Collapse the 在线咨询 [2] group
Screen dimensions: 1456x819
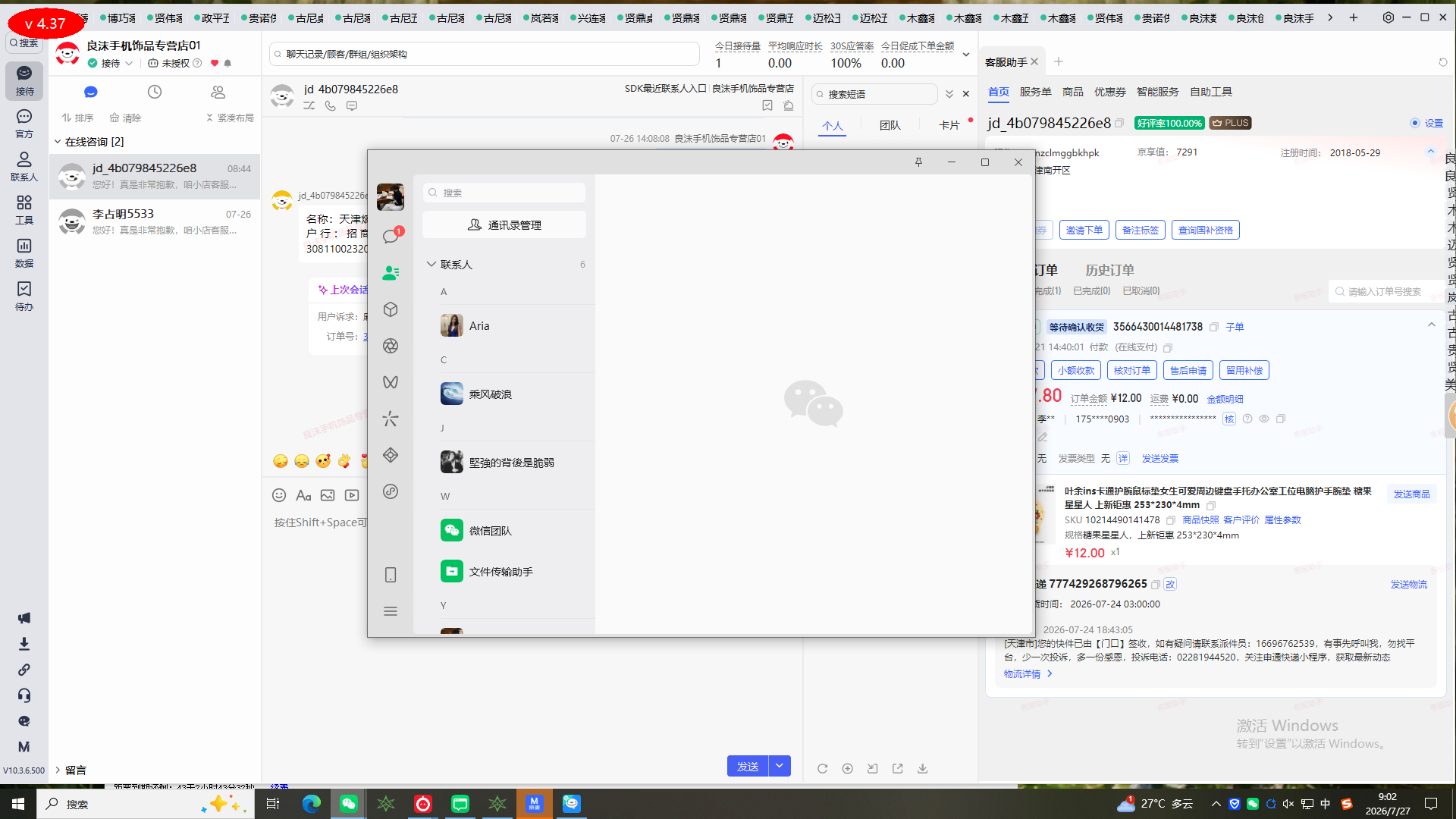click(58, 142)
